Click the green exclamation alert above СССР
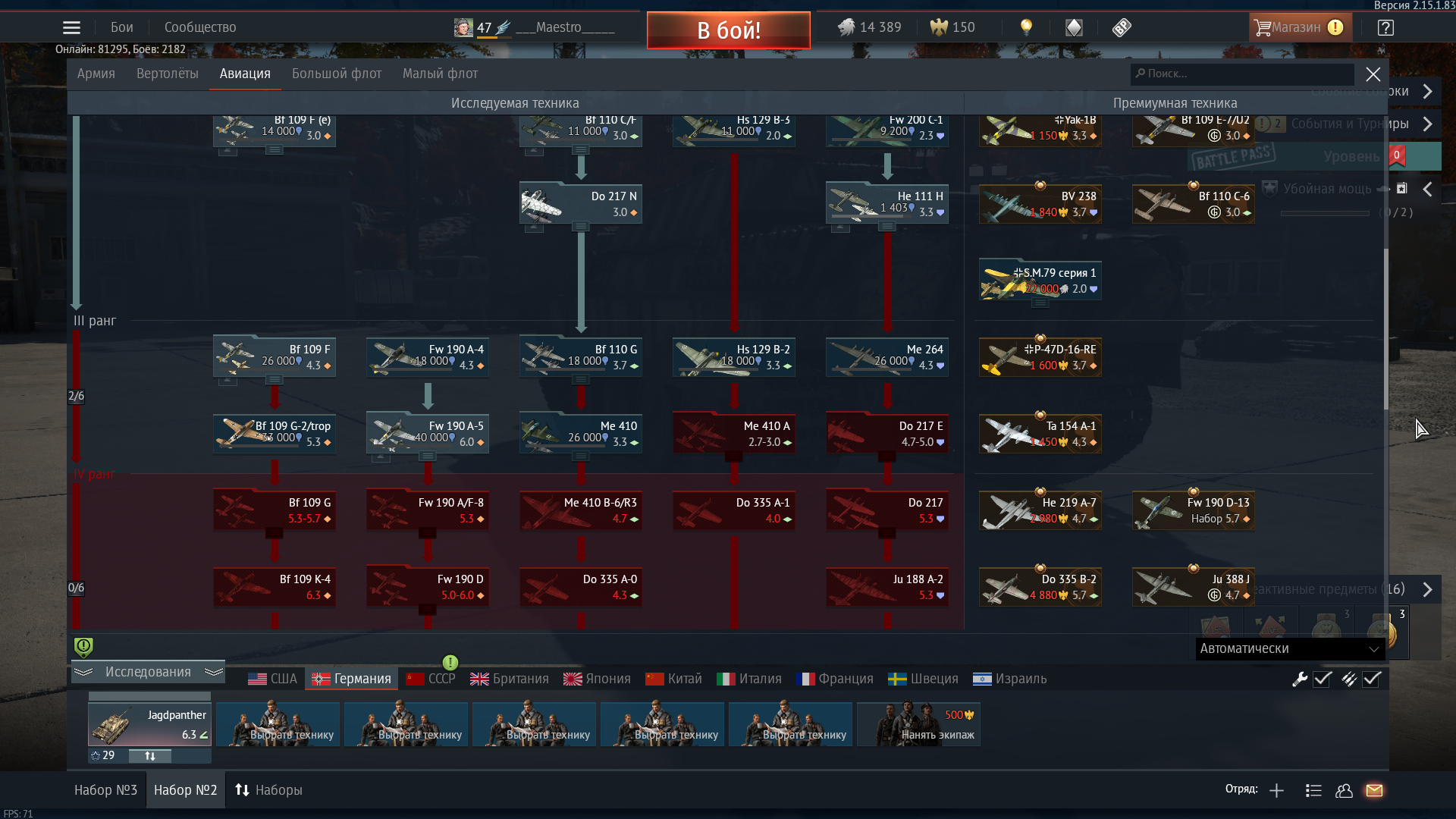The width and height of the screenshot is (1456, 819). [x=450, y=662]
